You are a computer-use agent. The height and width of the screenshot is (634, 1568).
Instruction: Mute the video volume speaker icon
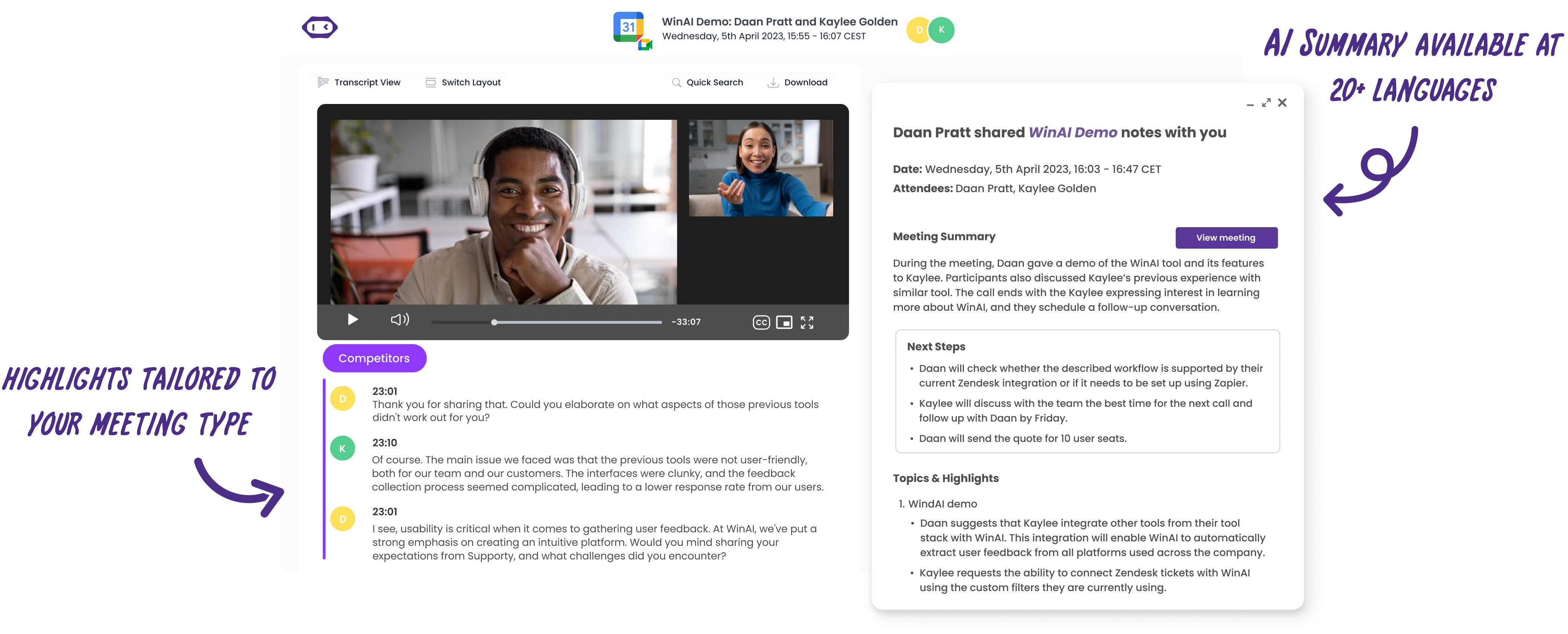point(400,320)
